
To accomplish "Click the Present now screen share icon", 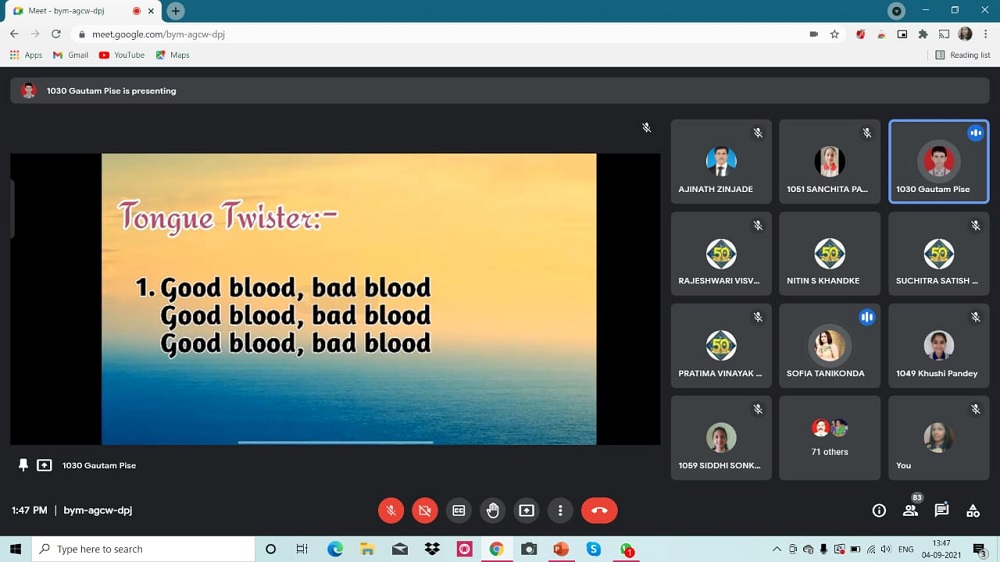I will click(x=526, y=510).
